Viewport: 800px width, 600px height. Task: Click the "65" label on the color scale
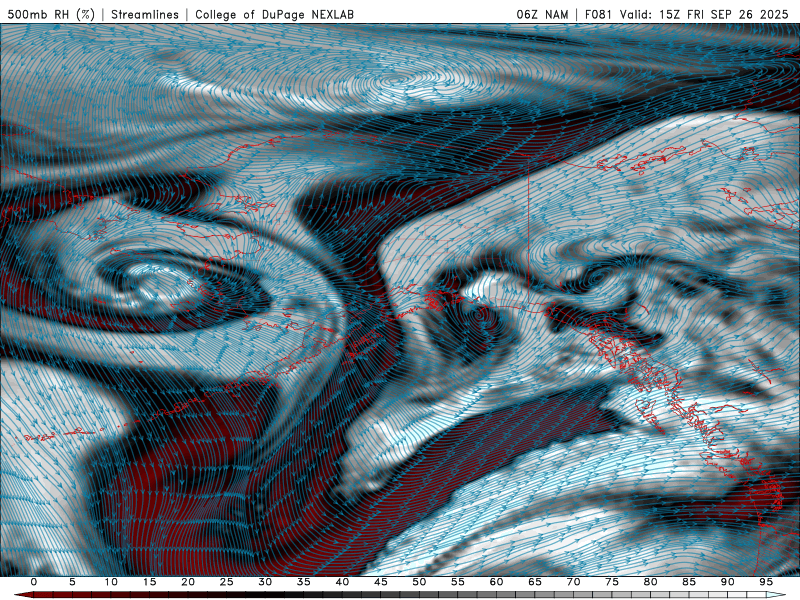point(535,582)
